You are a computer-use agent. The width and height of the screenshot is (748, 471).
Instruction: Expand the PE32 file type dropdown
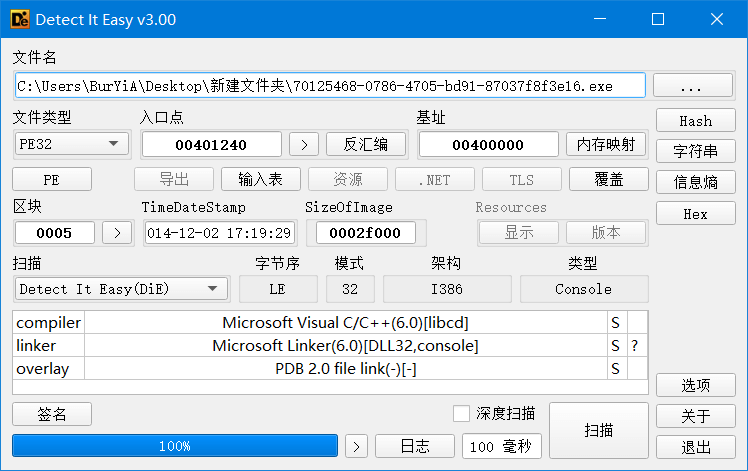[72, 144]
